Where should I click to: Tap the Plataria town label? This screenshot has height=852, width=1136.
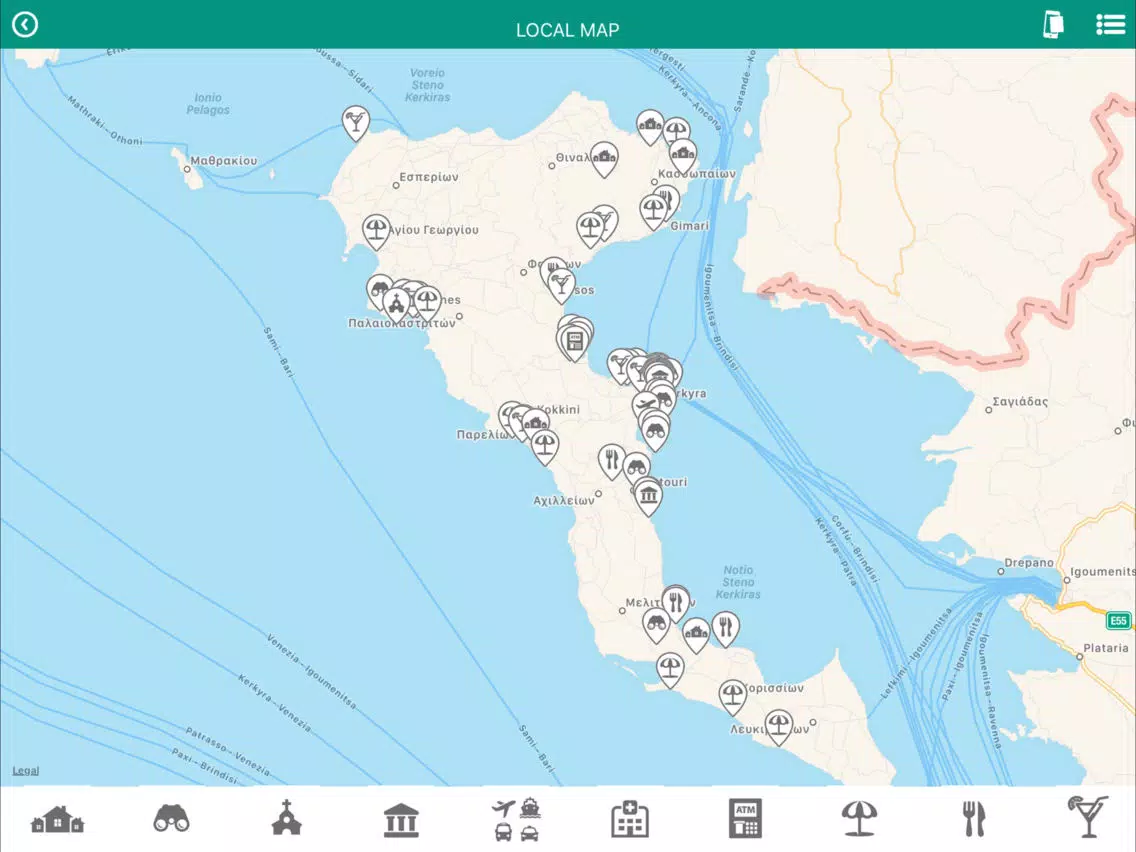point(1106,648)
